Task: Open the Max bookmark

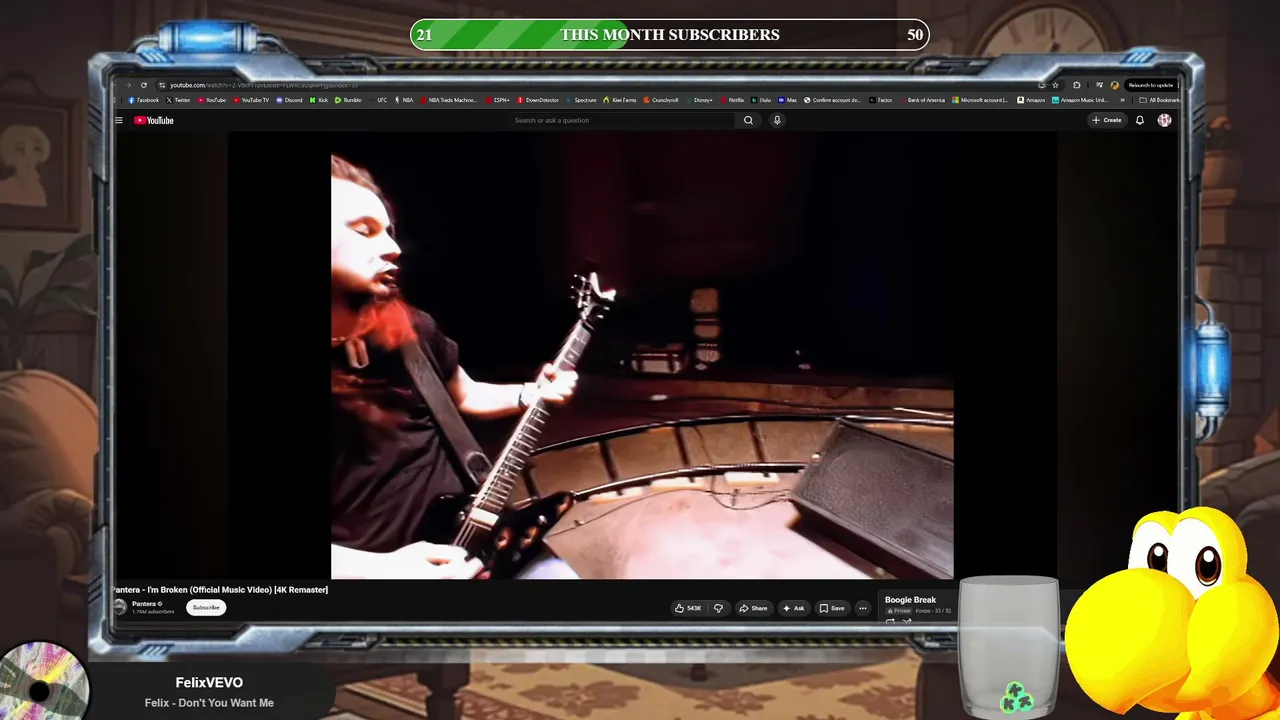Action: [x=788, y=100]
